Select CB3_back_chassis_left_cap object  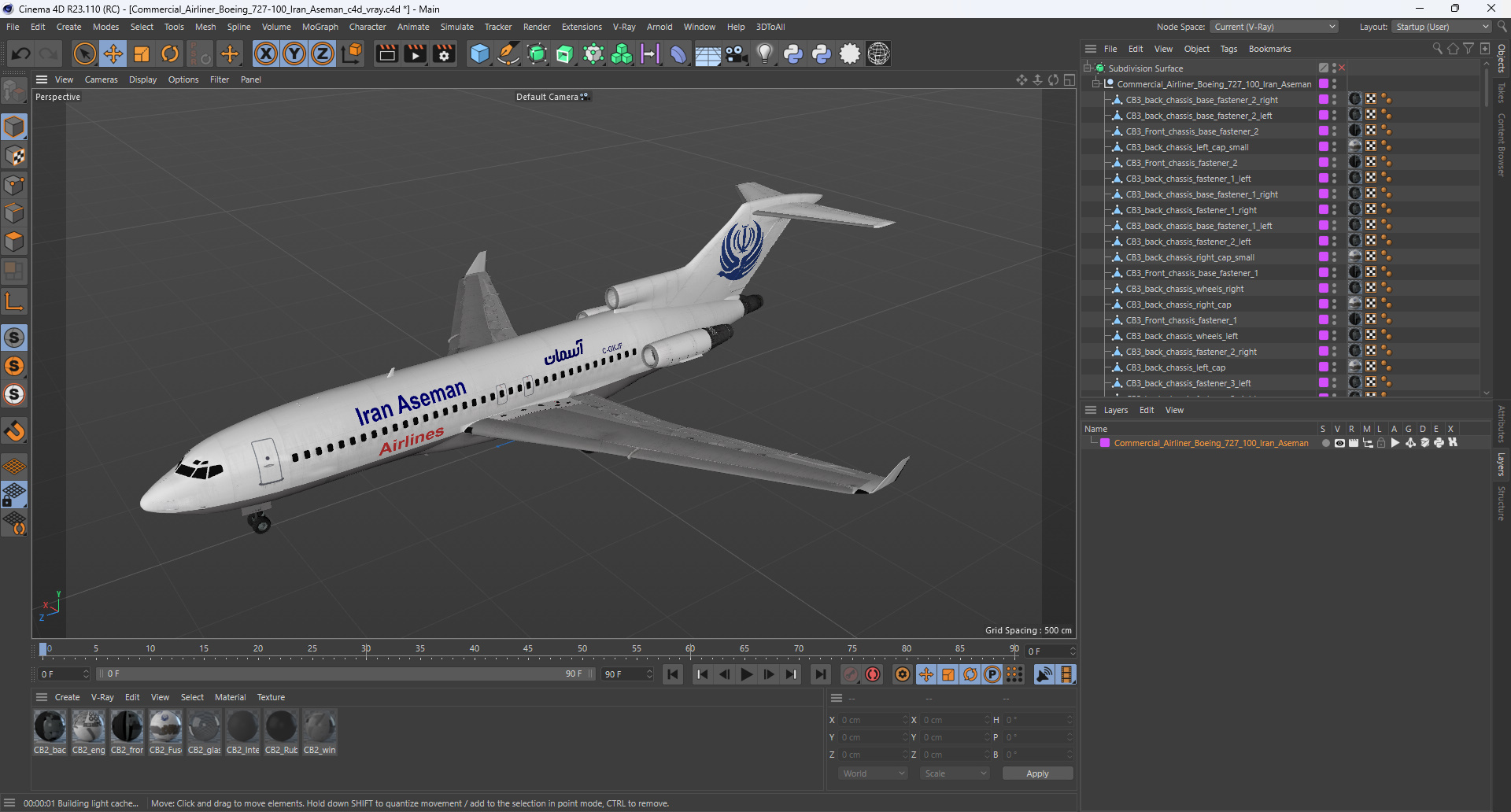1175,367
